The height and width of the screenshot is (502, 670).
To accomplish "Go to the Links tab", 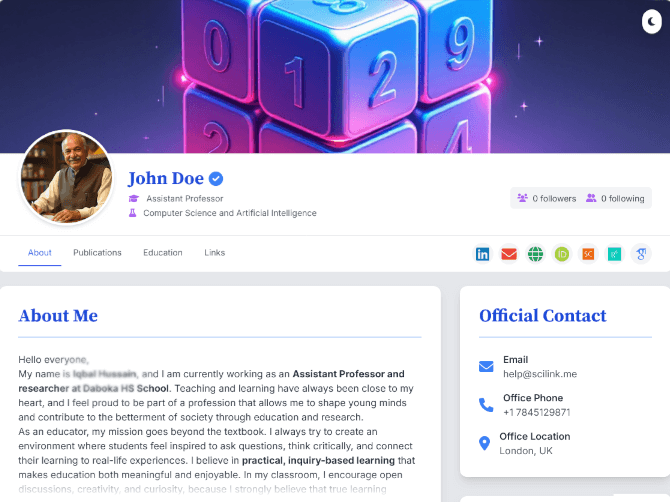I will click(215, 252).
